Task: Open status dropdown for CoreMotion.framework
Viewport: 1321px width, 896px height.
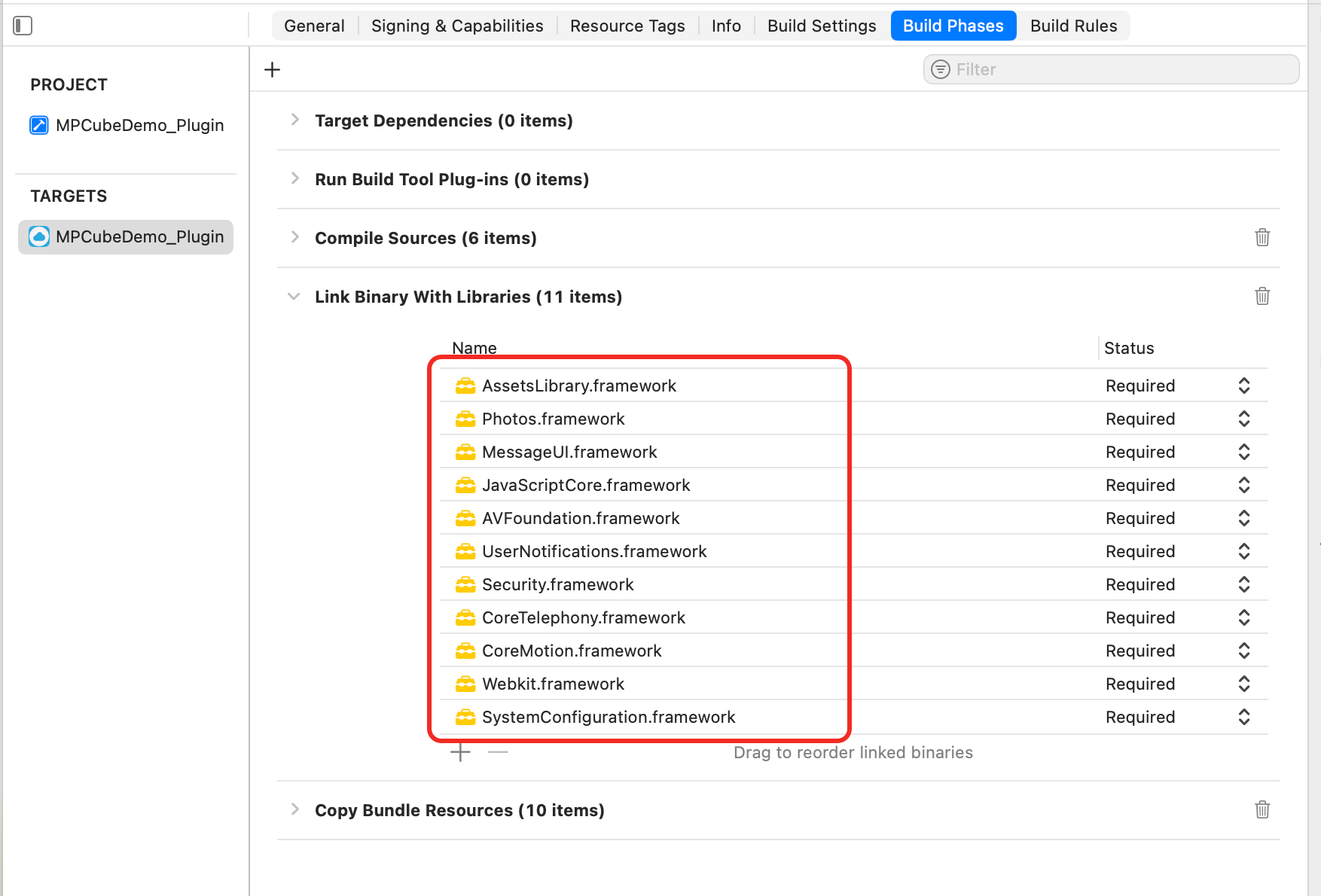Action: (x=1244, y=651)
